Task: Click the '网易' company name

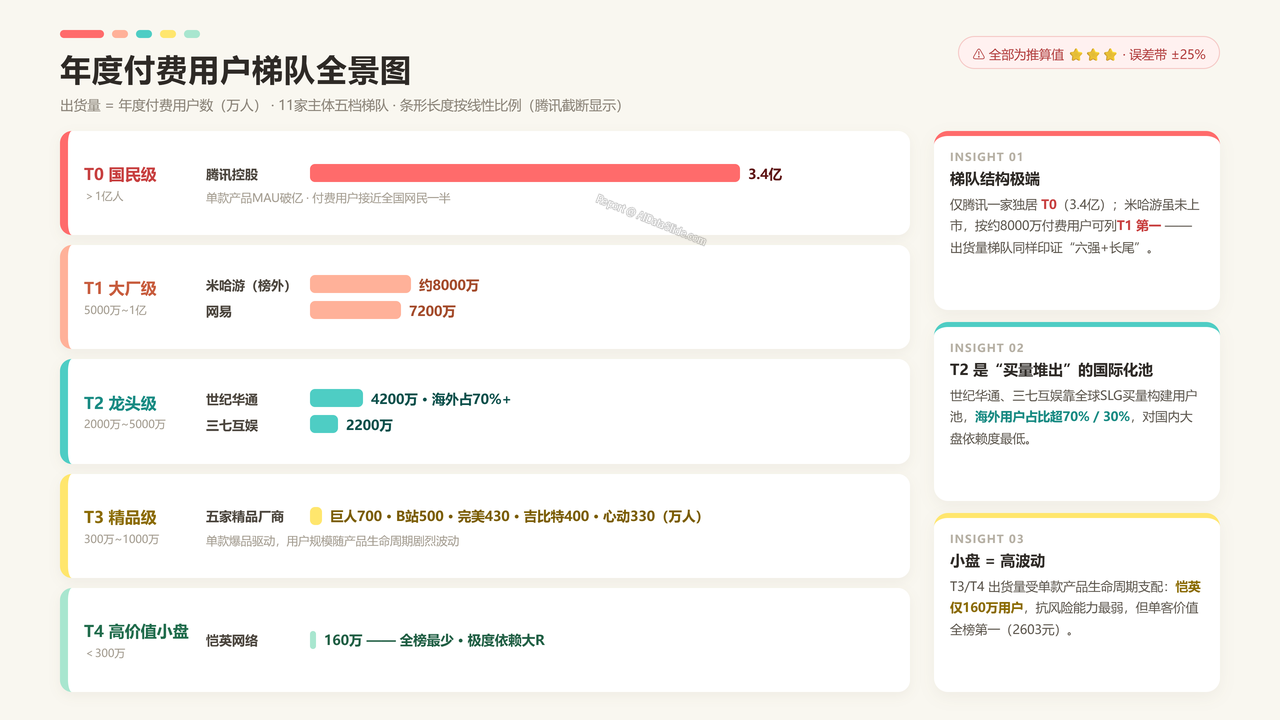Action: pyautogui.click(x=219, y=311)
